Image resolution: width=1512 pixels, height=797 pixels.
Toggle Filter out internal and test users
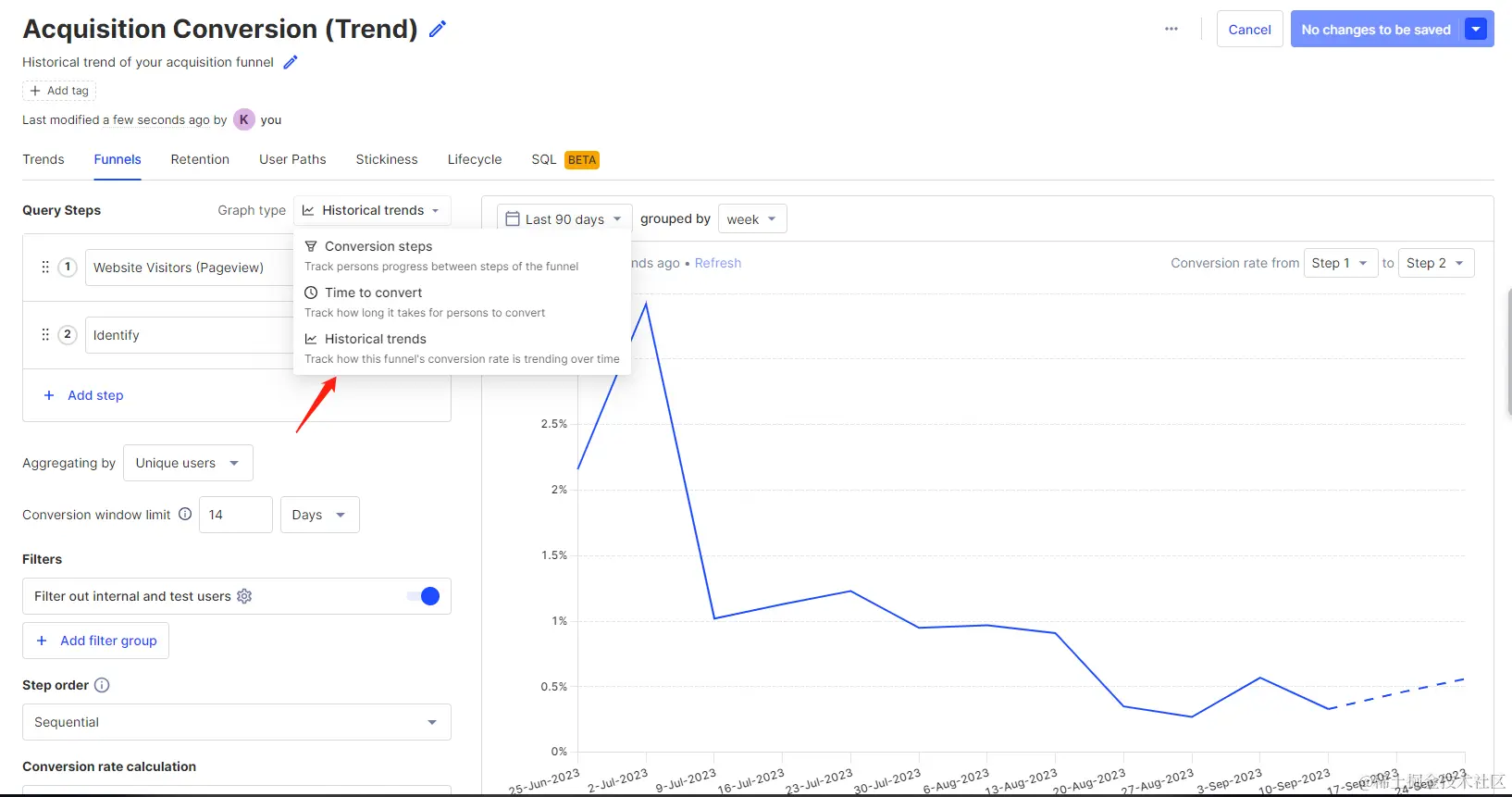[x=424, y=596]
